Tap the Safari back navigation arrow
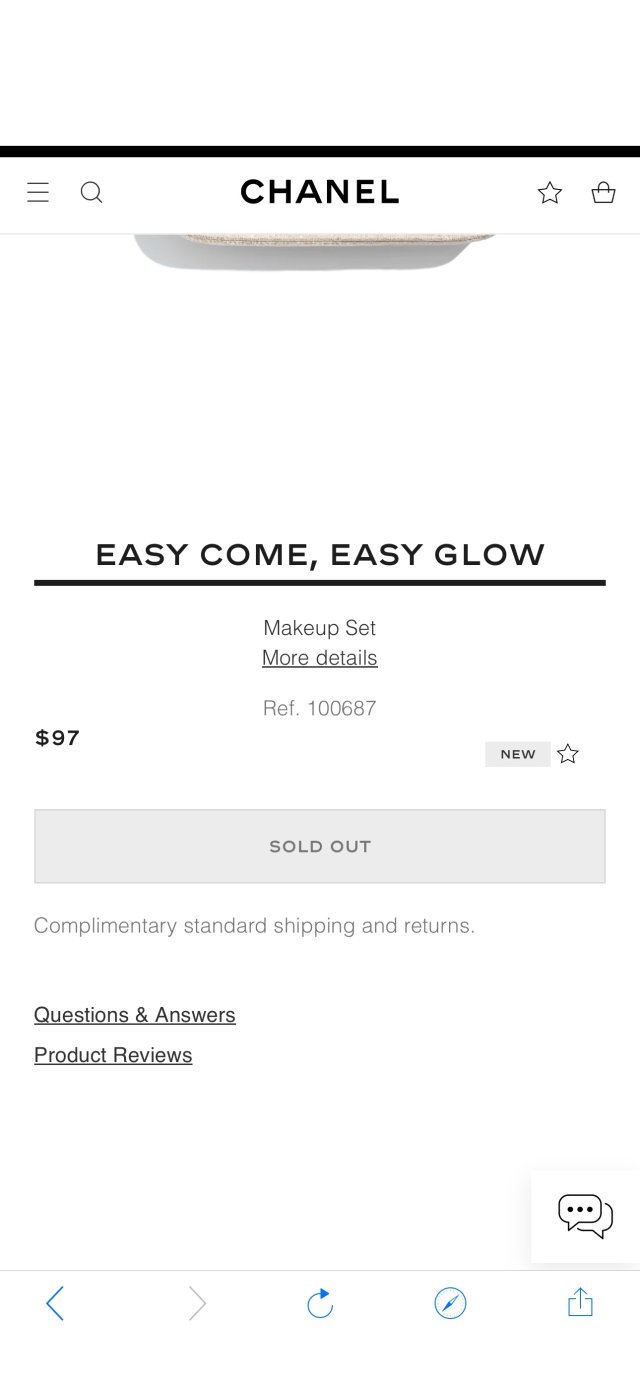Image resolution: width=640 pixels, height=1387 pixels. [55, 1303]
